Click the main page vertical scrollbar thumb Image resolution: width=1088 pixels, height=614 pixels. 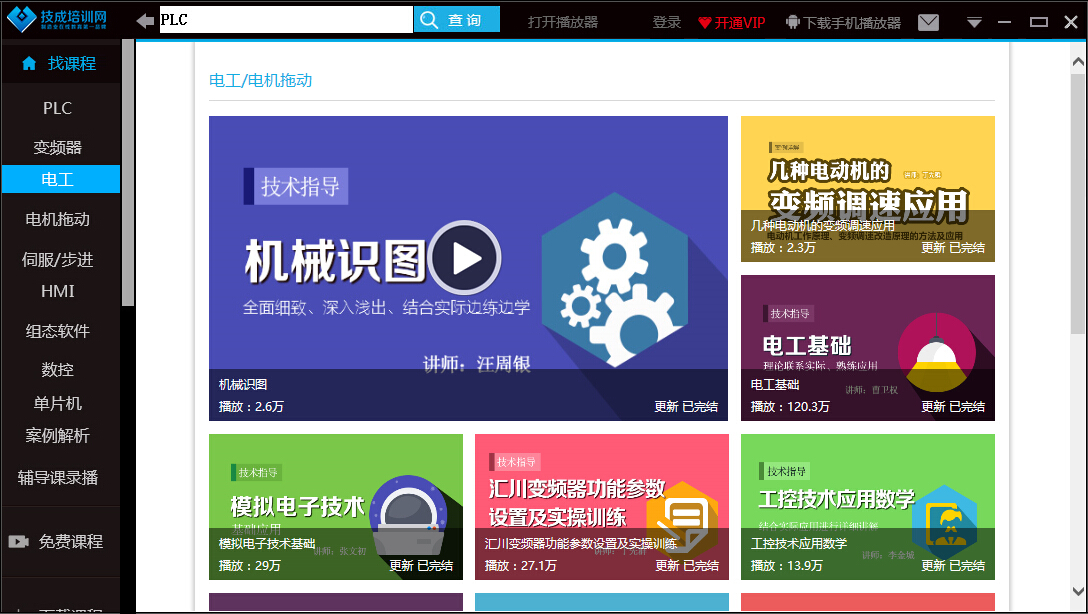click(1077, 200)
